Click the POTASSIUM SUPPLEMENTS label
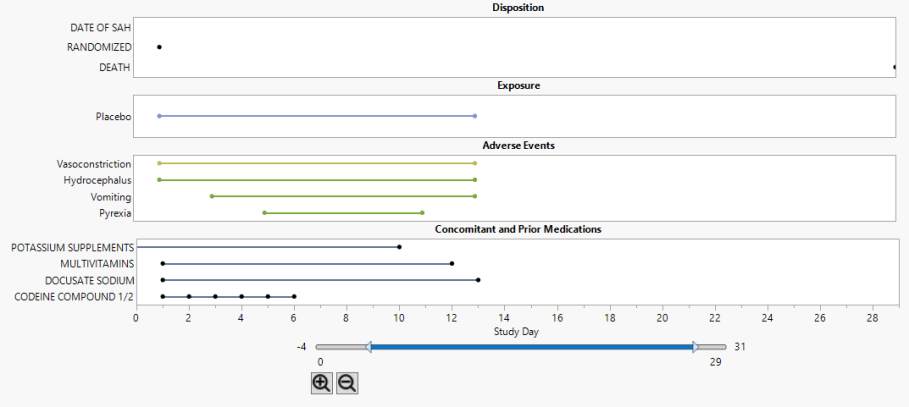This screenshot has height=407, width=909. [x=72, y=248]
